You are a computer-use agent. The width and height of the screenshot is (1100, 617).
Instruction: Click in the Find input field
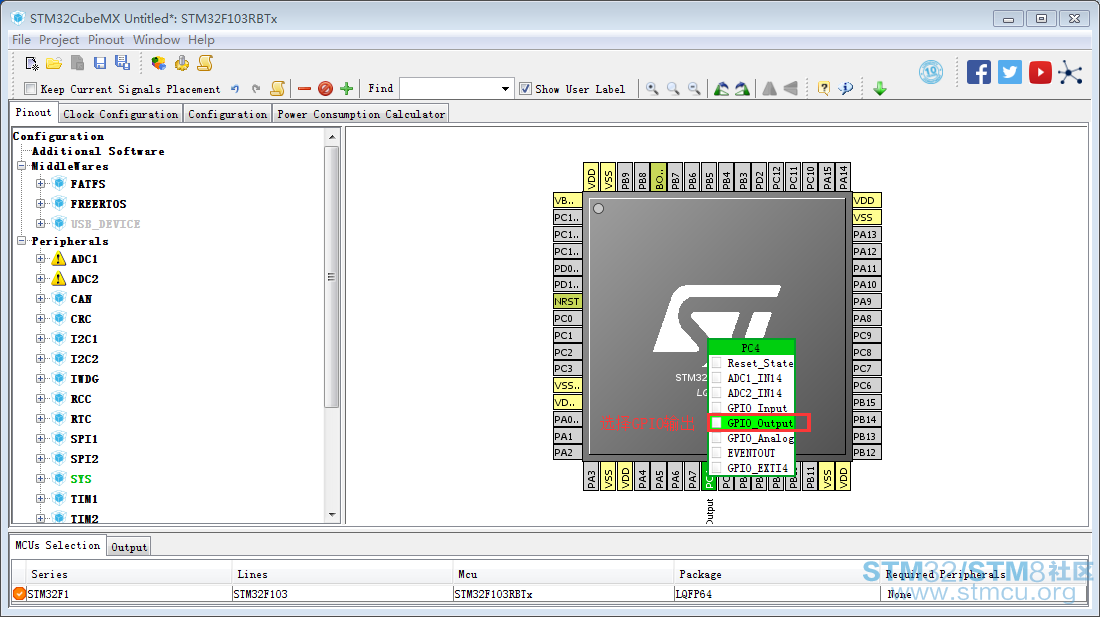tap(449, 89)
